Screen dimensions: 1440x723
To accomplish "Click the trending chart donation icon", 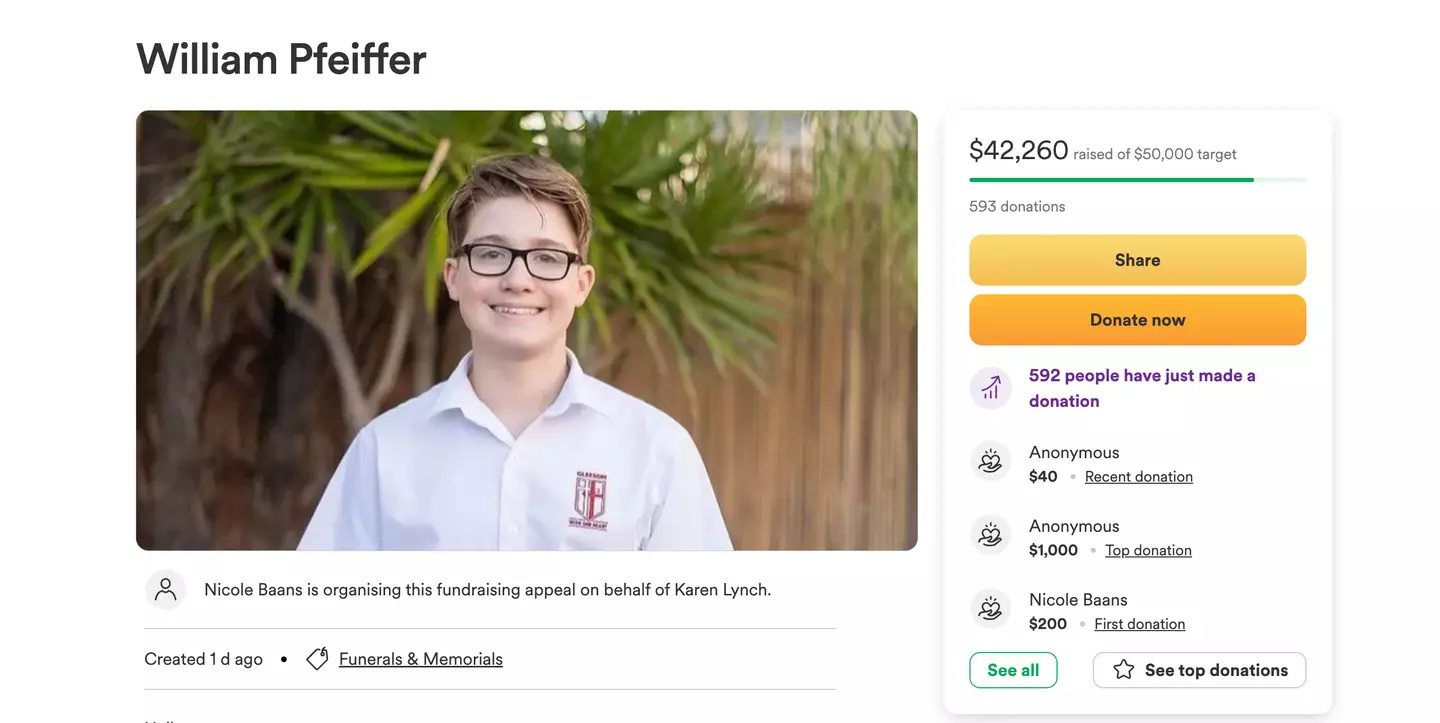I will 990,388.
